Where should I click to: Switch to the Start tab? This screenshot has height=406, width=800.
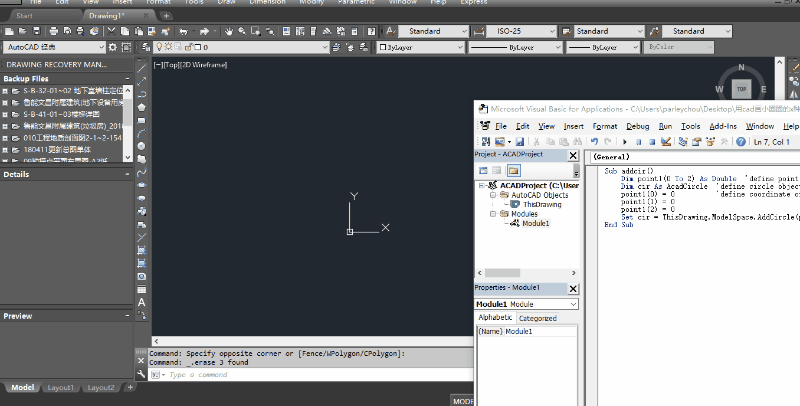tap(24, 16)
